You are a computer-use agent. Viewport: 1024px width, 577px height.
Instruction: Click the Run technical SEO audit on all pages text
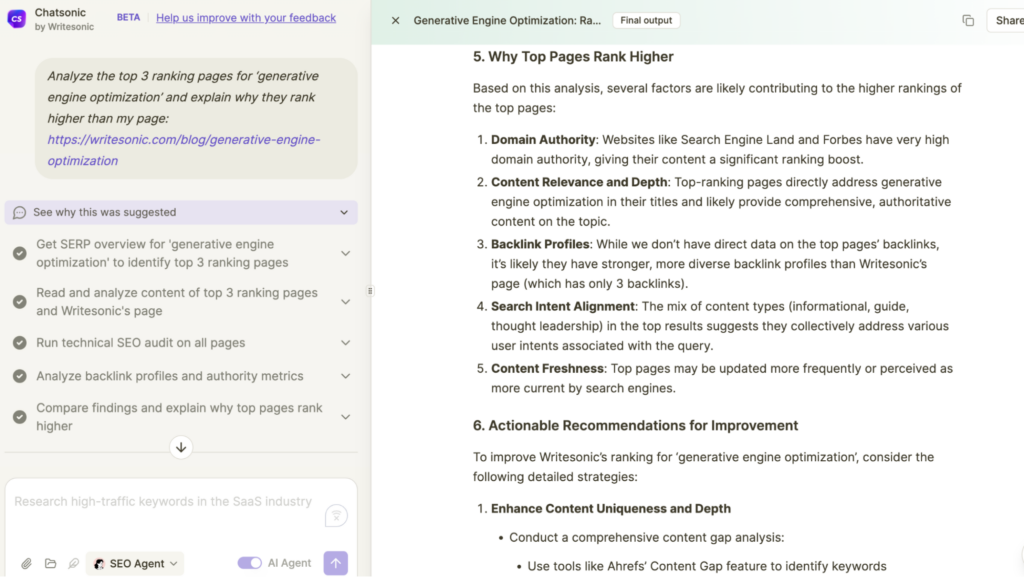coord(140,343)
